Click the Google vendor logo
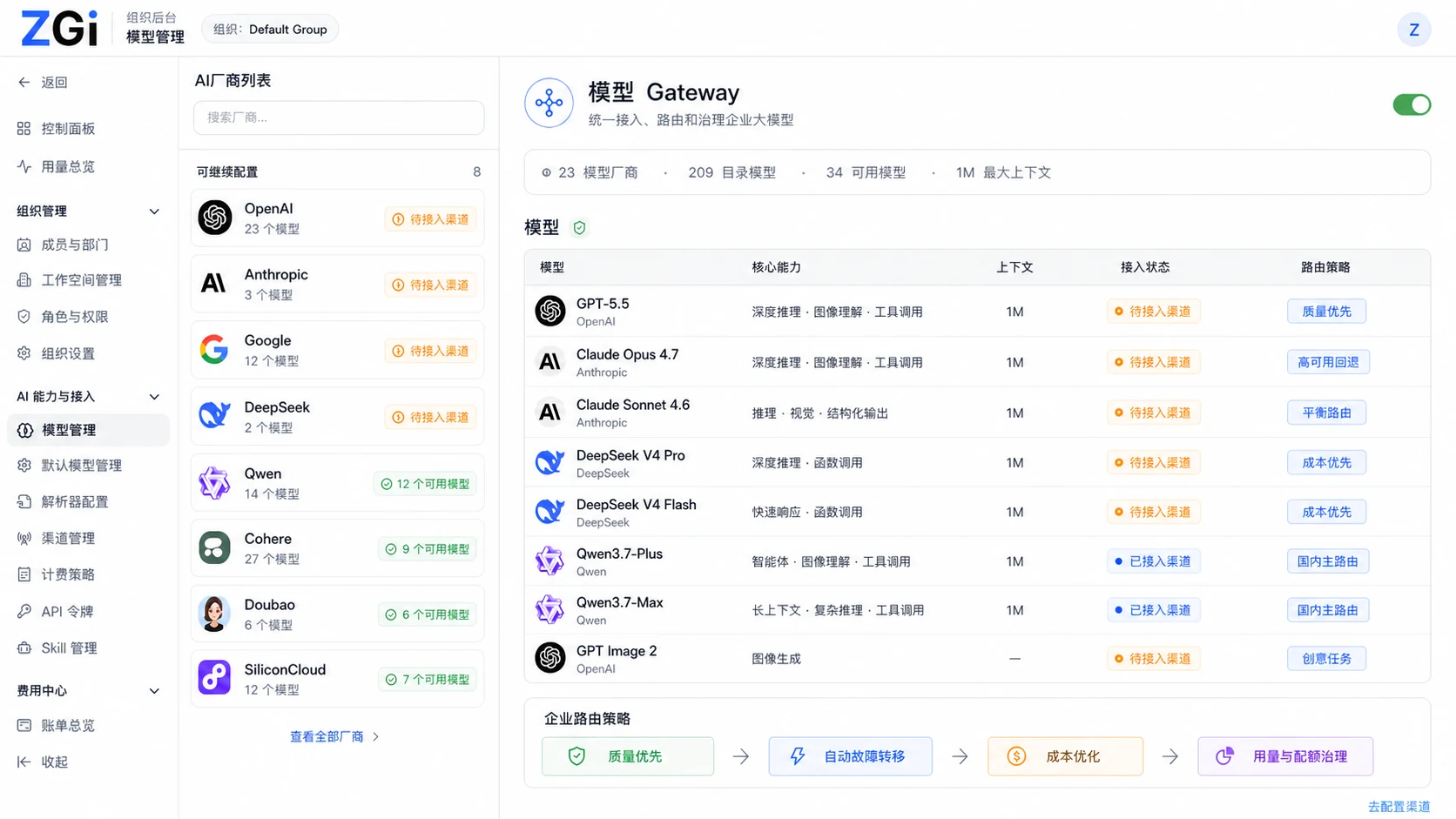 point(214,349)
